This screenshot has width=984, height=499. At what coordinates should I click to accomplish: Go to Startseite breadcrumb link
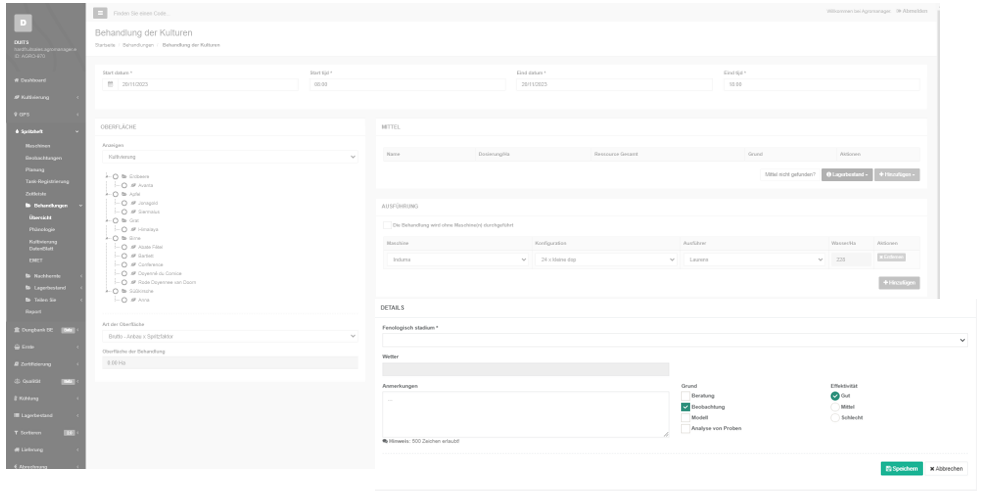[105, 45]
